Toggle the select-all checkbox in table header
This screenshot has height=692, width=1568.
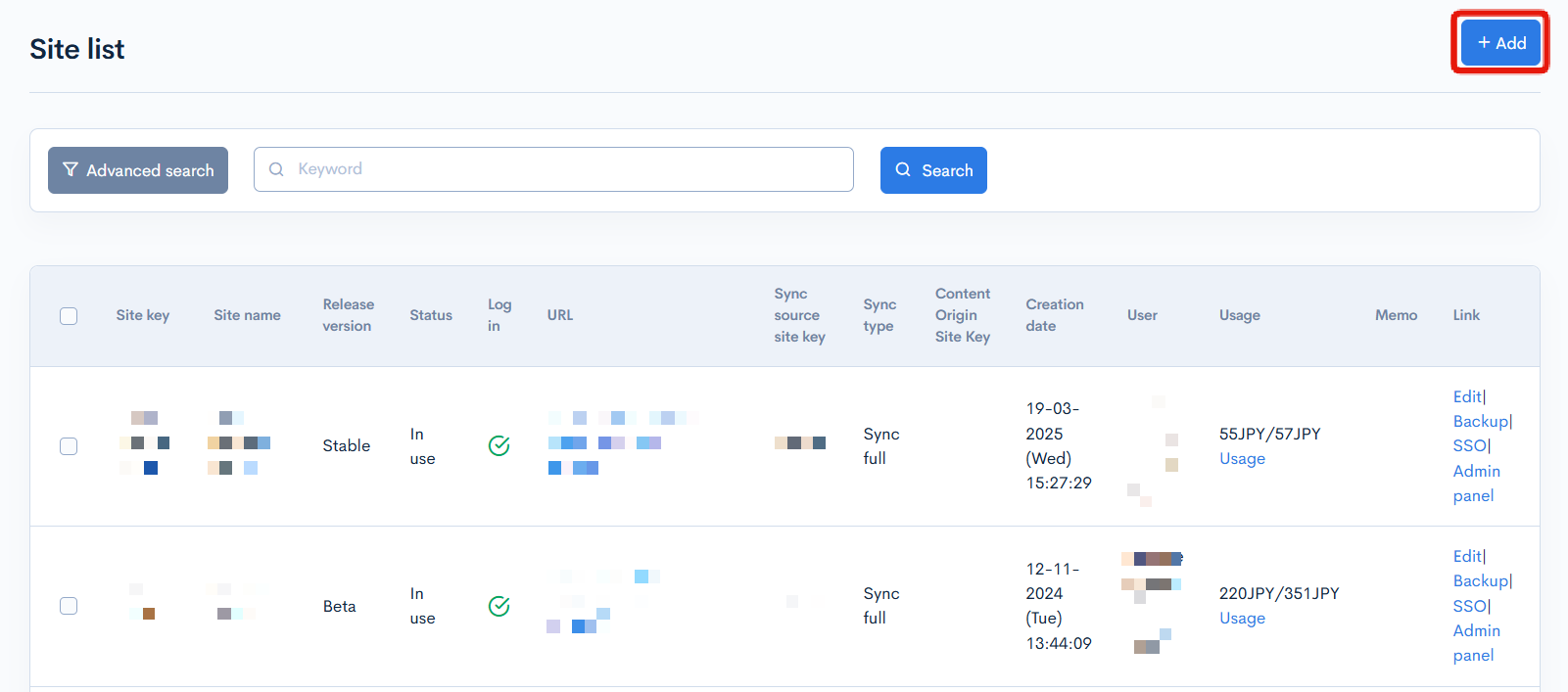[69, 316]
